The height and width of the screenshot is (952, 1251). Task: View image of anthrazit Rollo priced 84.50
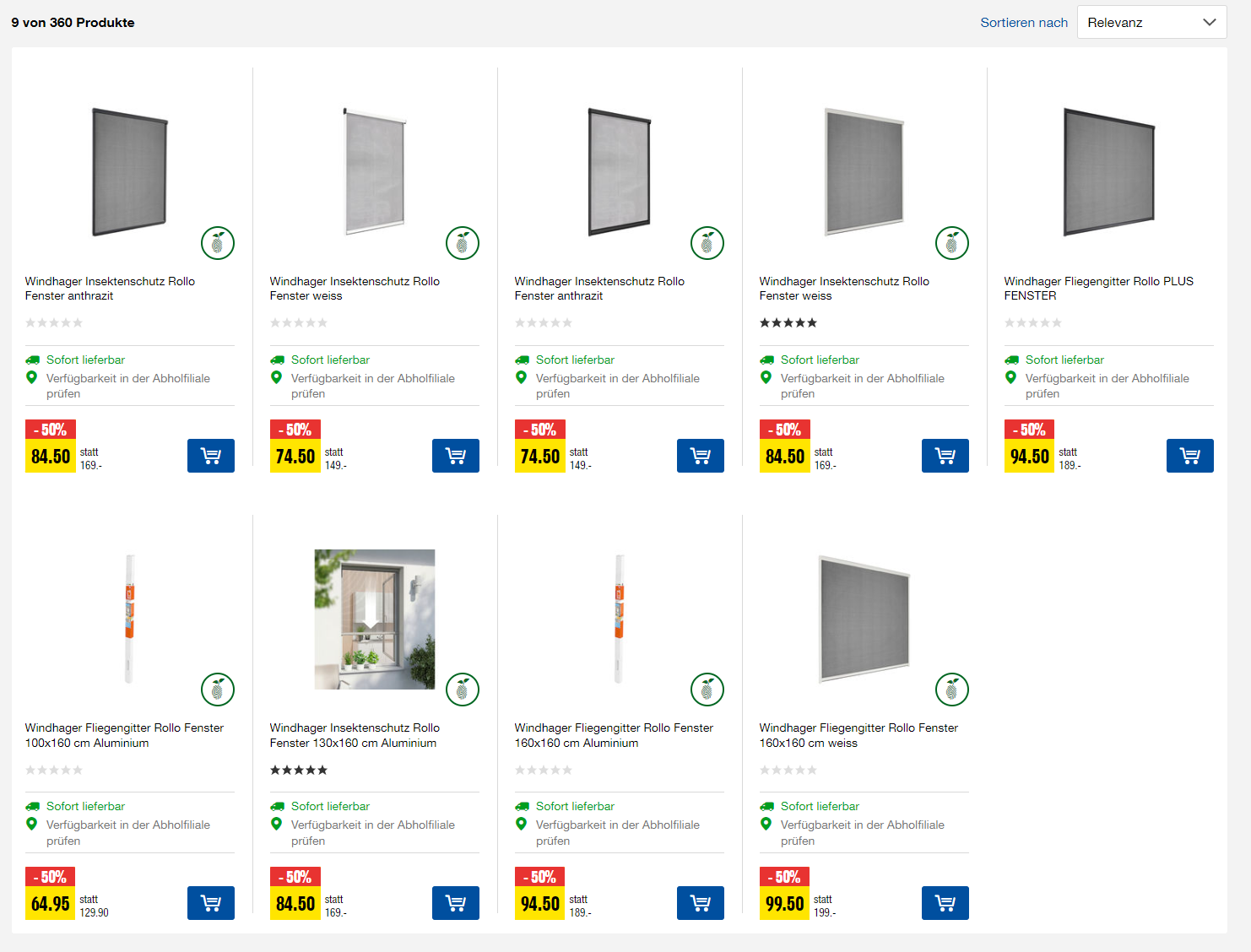click(x=130, y=172)
